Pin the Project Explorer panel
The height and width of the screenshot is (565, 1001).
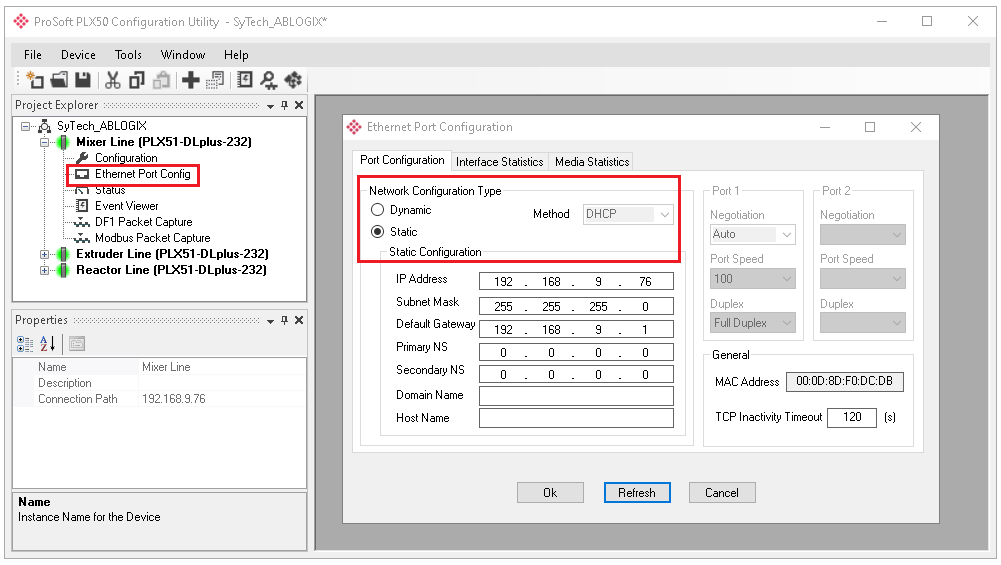click(285, 105)
